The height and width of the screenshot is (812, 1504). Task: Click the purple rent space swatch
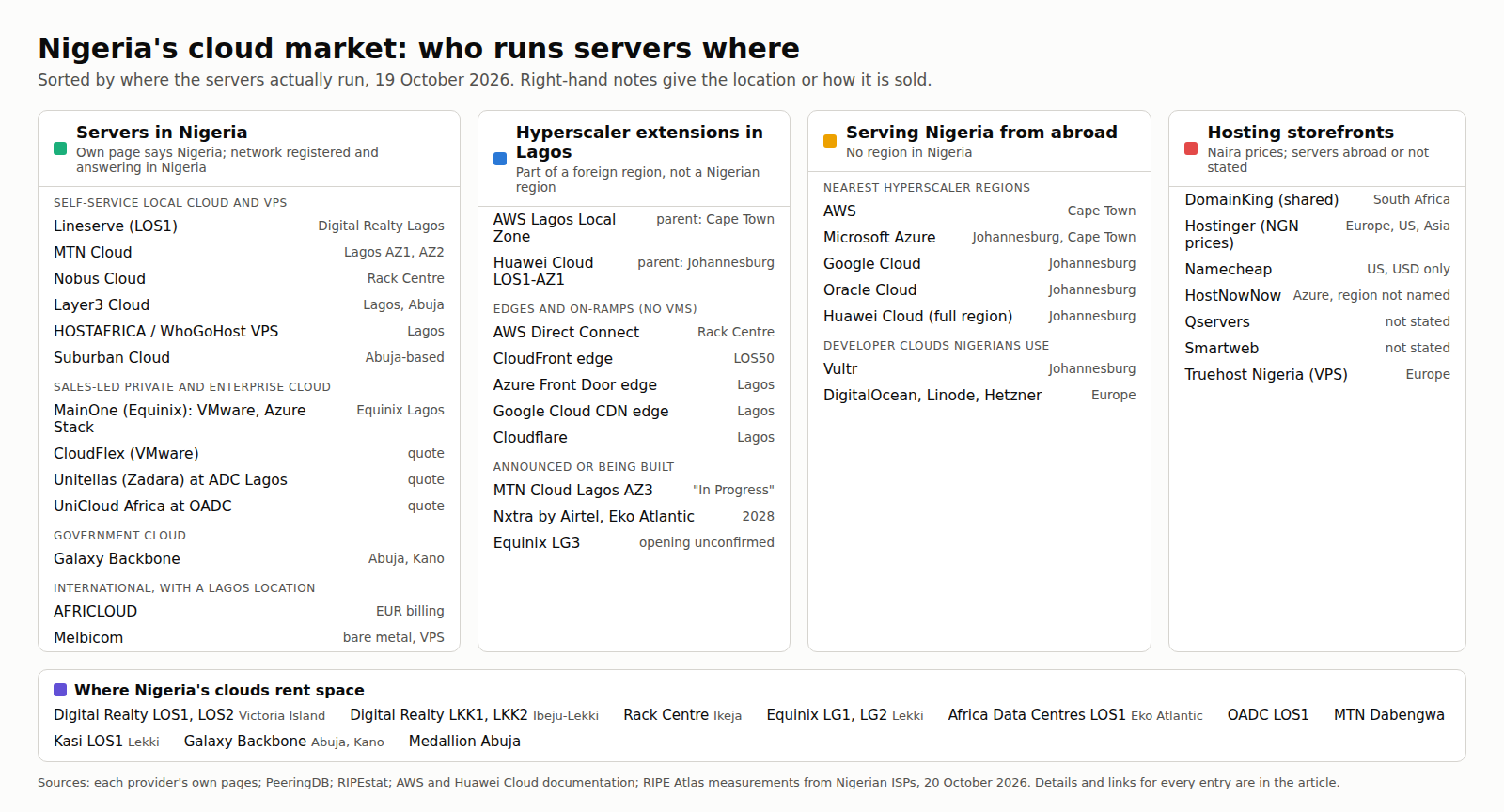(x=60, y=690)
